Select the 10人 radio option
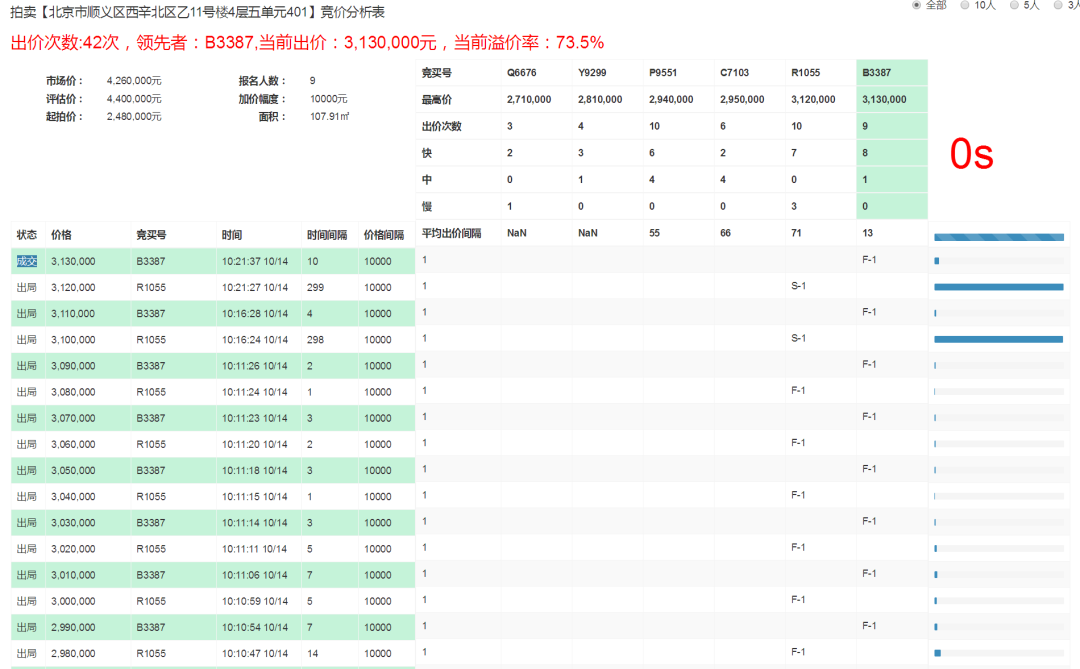The width and height of the screenshot is (1080, 669). click(965, 5)
